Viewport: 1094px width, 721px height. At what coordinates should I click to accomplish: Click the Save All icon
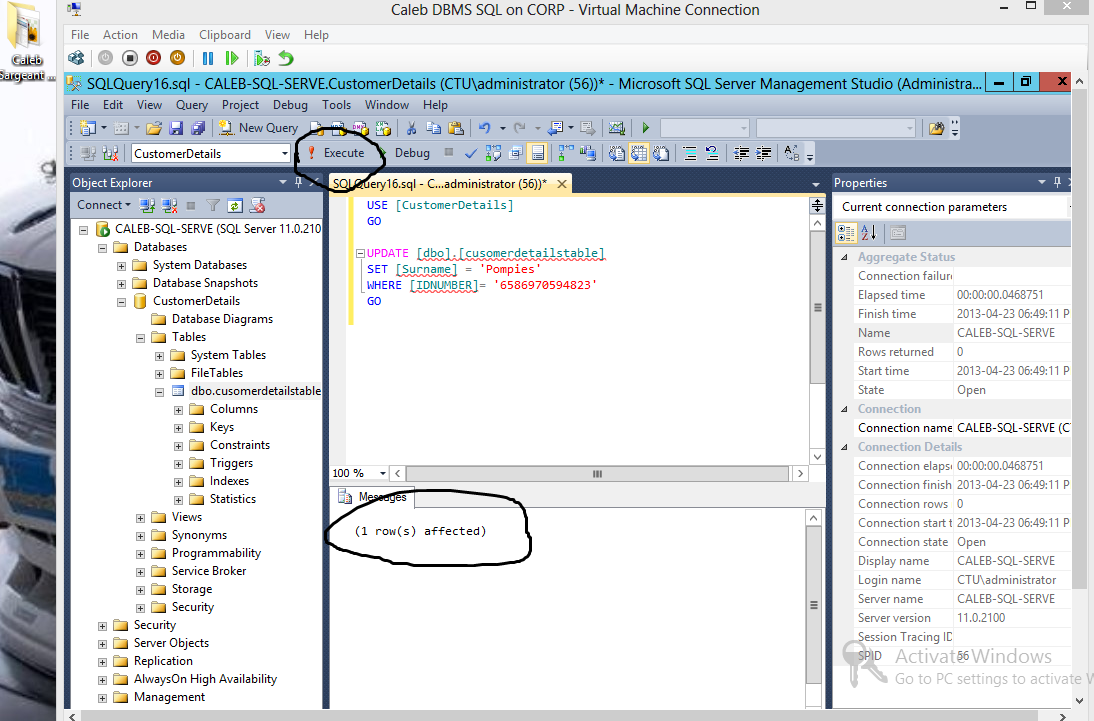point(198,128)
